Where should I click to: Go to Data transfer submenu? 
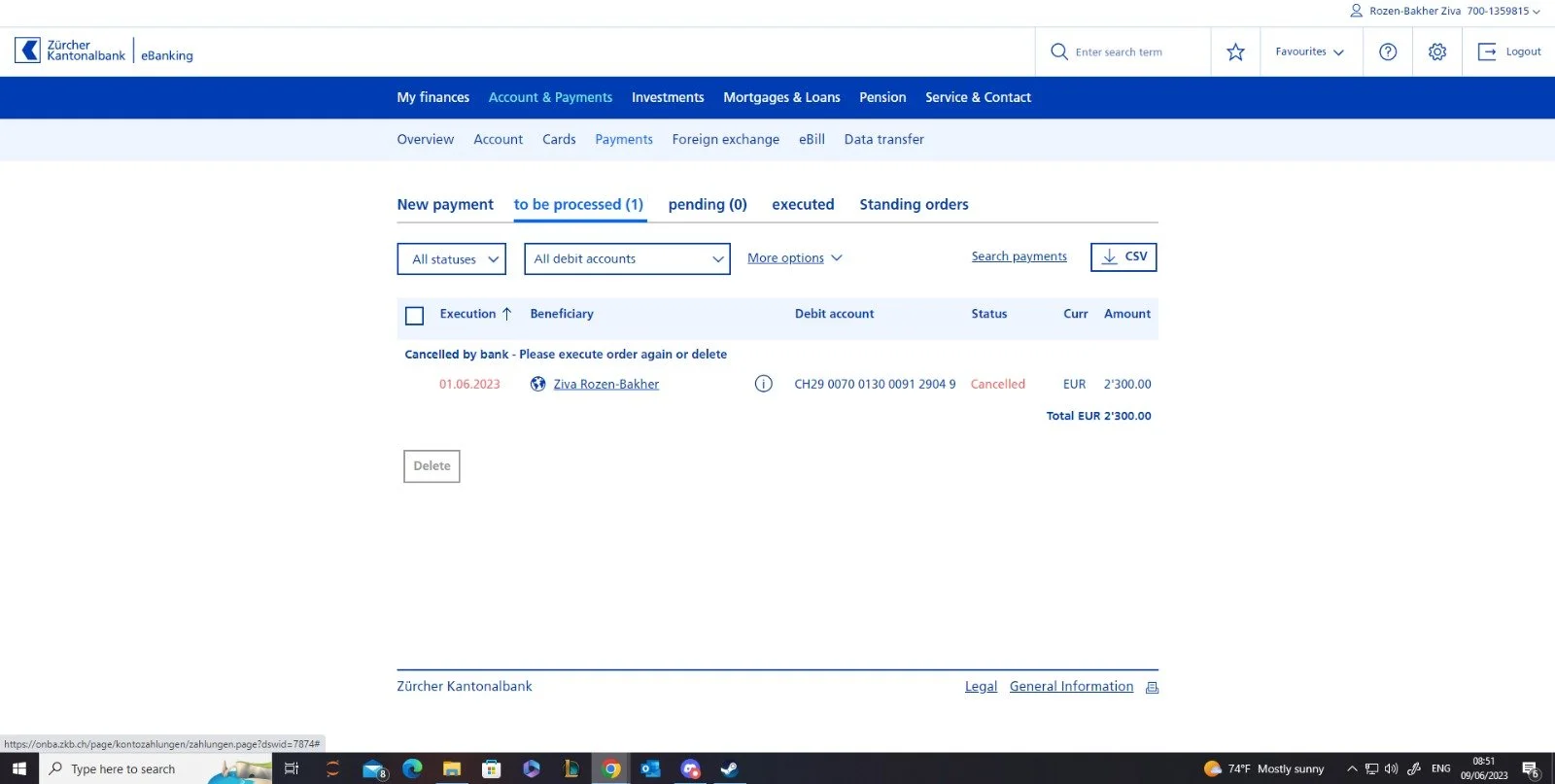click(883, 139)
